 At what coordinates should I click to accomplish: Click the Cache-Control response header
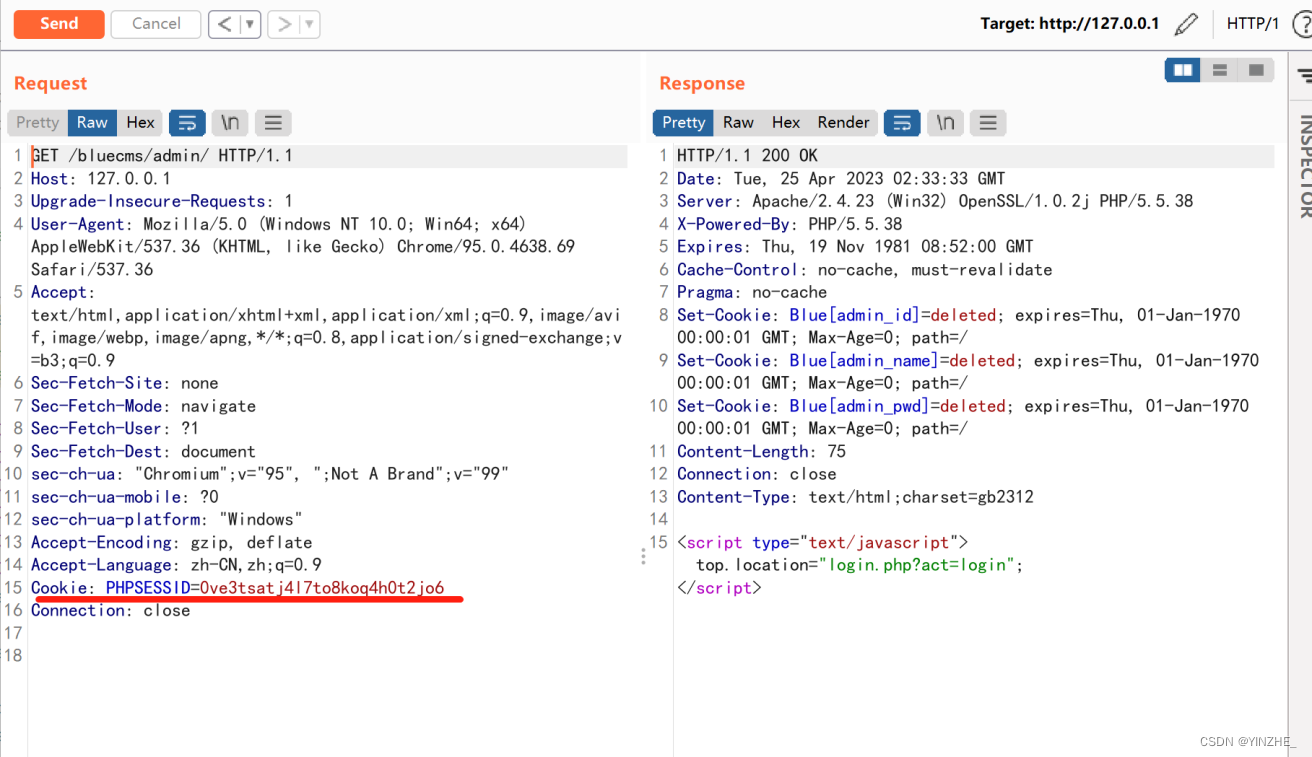864,269
